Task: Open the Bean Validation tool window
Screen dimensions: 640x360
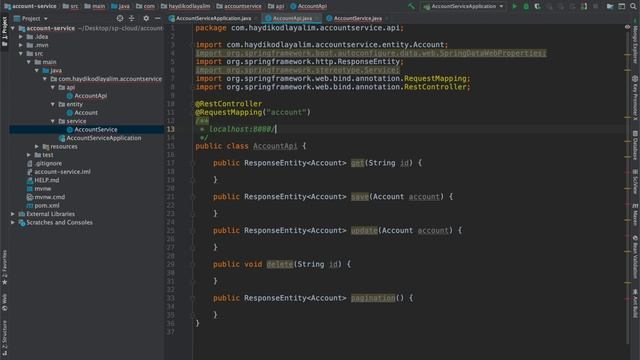Action: [635, 257]
